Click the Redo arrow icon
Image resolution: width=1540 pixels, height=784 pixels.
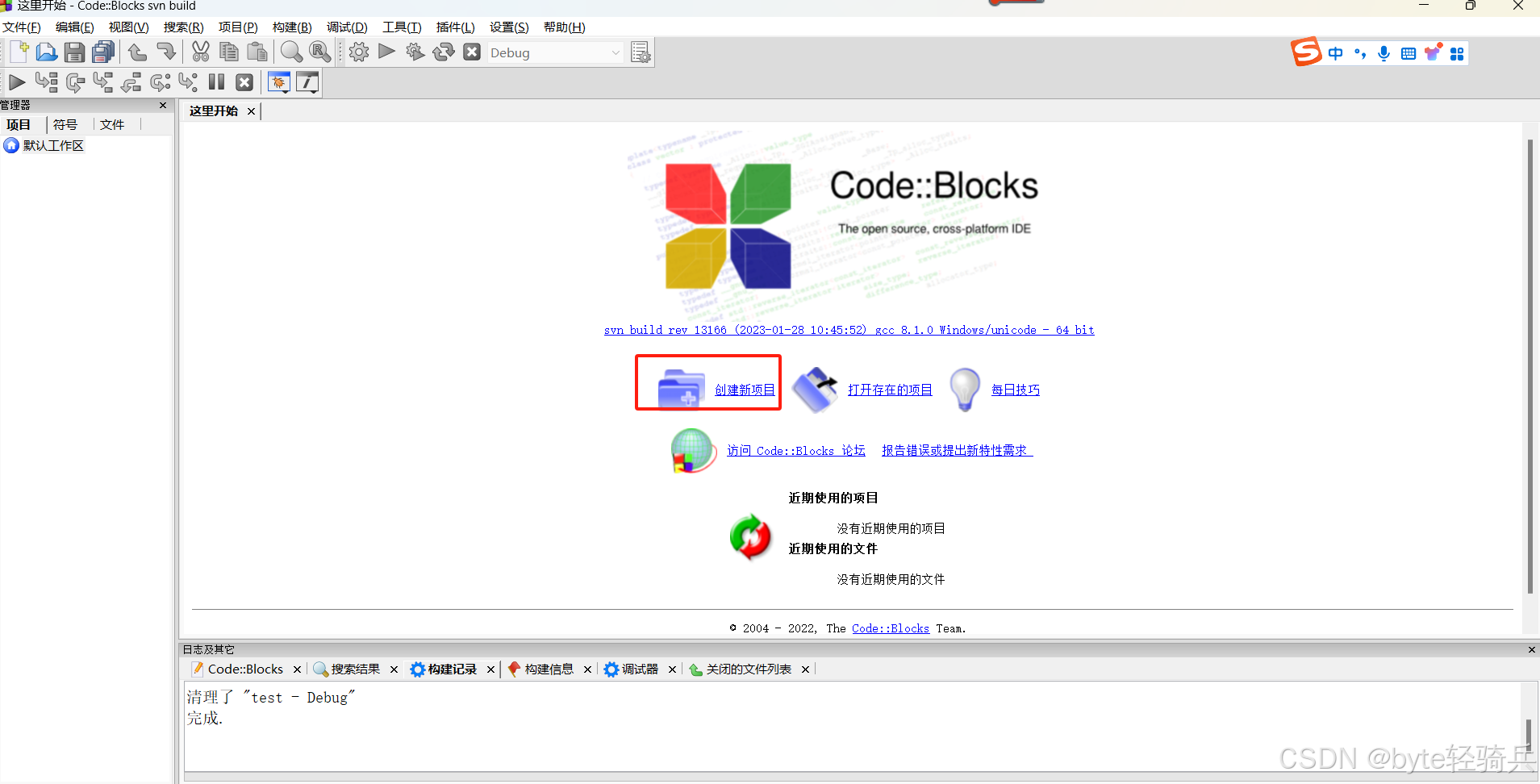[166, 52]
